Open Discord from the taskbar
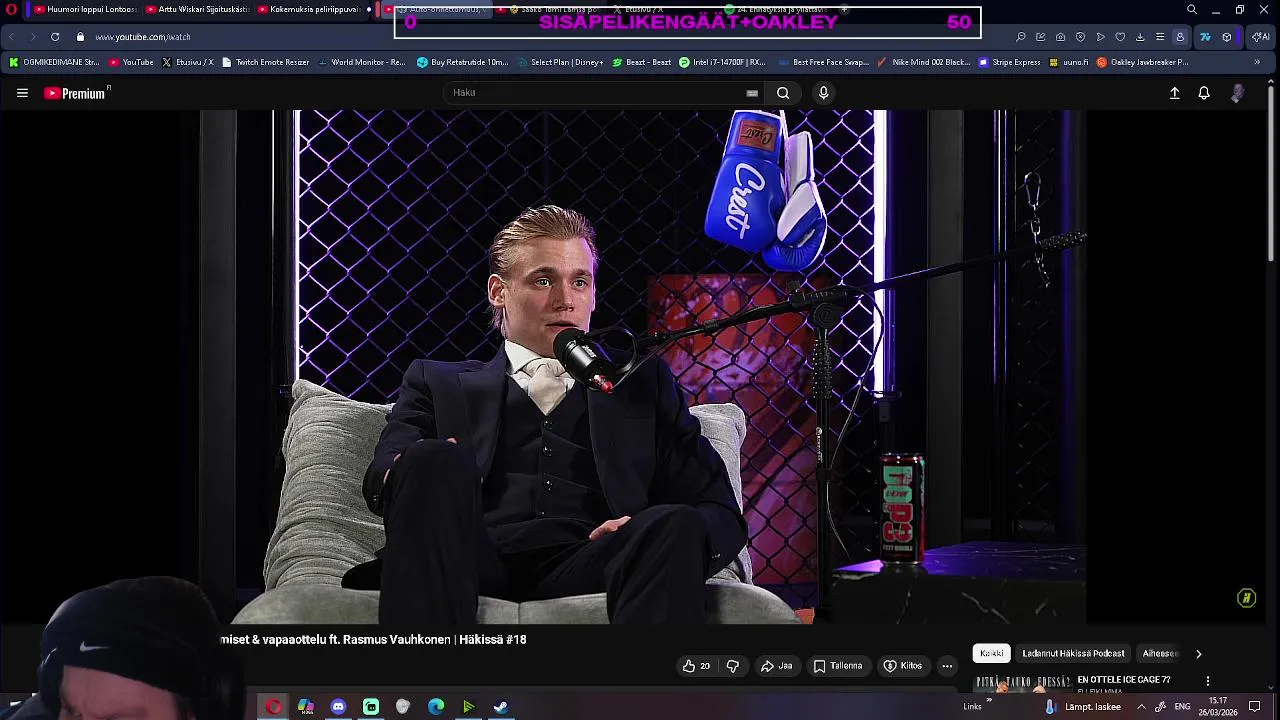 [x=338, y=707]
